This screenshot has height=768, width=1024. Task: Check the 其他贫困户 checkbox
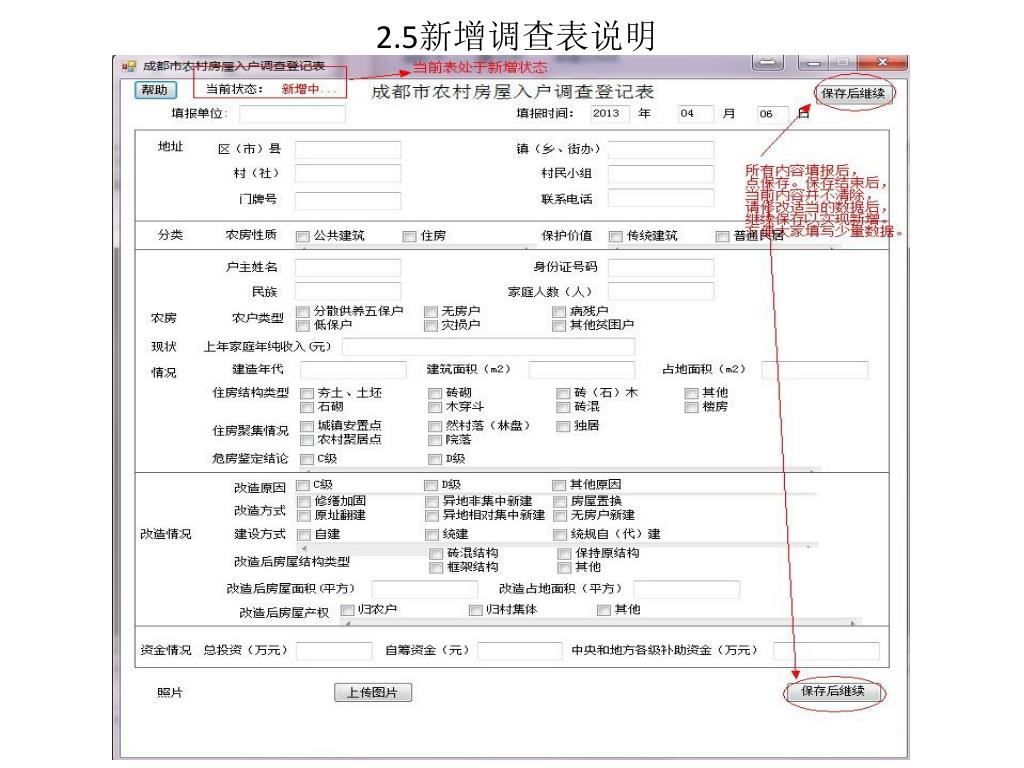point(559,325)
